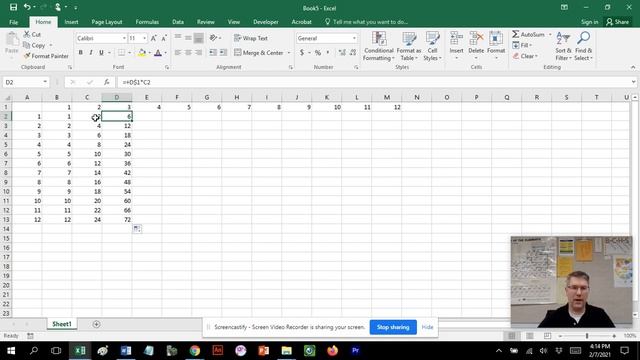This screenshot has height=360, width=640.
Task: Toggle Merge & Center
Action: [259, 53]
